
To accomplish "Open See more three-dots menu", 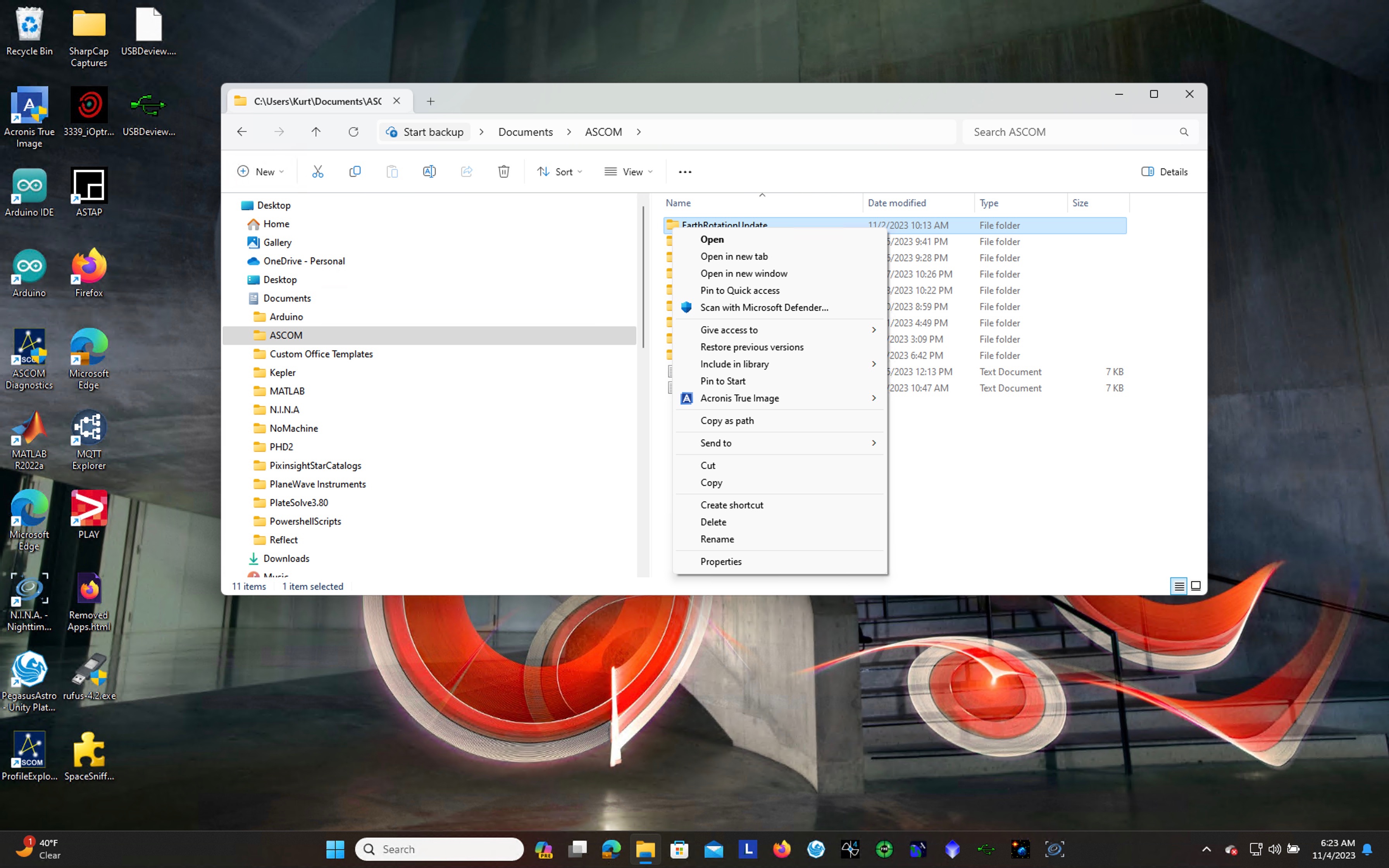I will 685,172.
